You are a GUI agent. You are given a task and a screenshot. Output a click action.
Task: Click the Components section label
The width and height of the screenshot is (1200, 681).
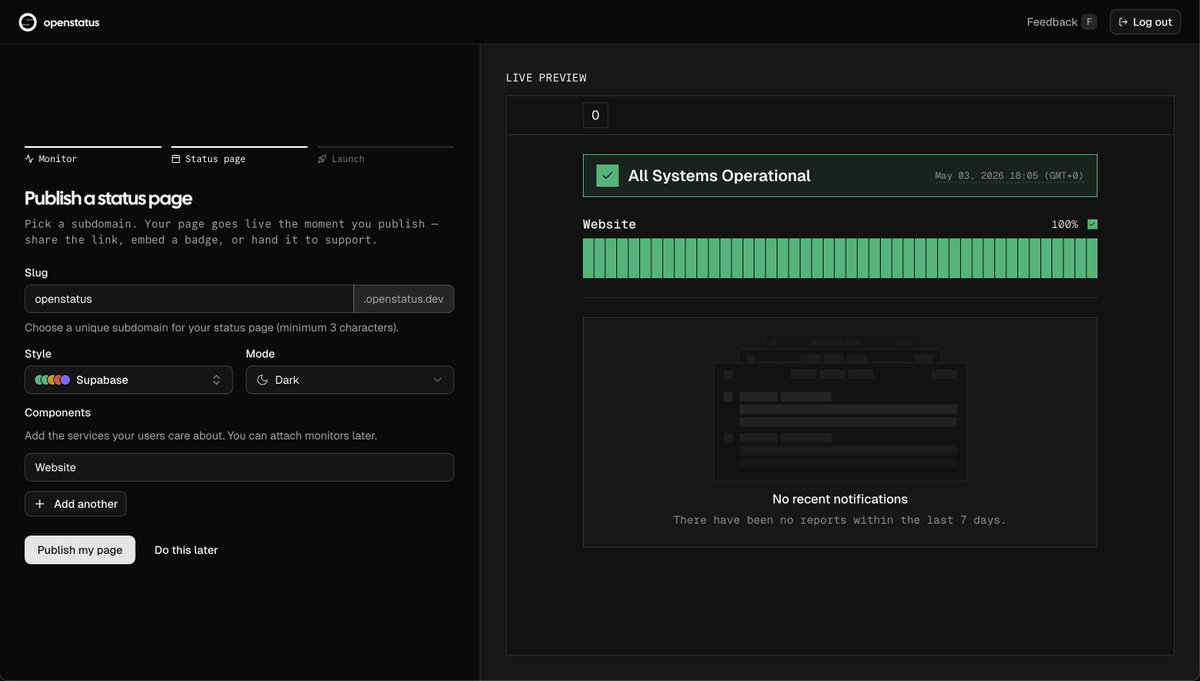(58, 412)
